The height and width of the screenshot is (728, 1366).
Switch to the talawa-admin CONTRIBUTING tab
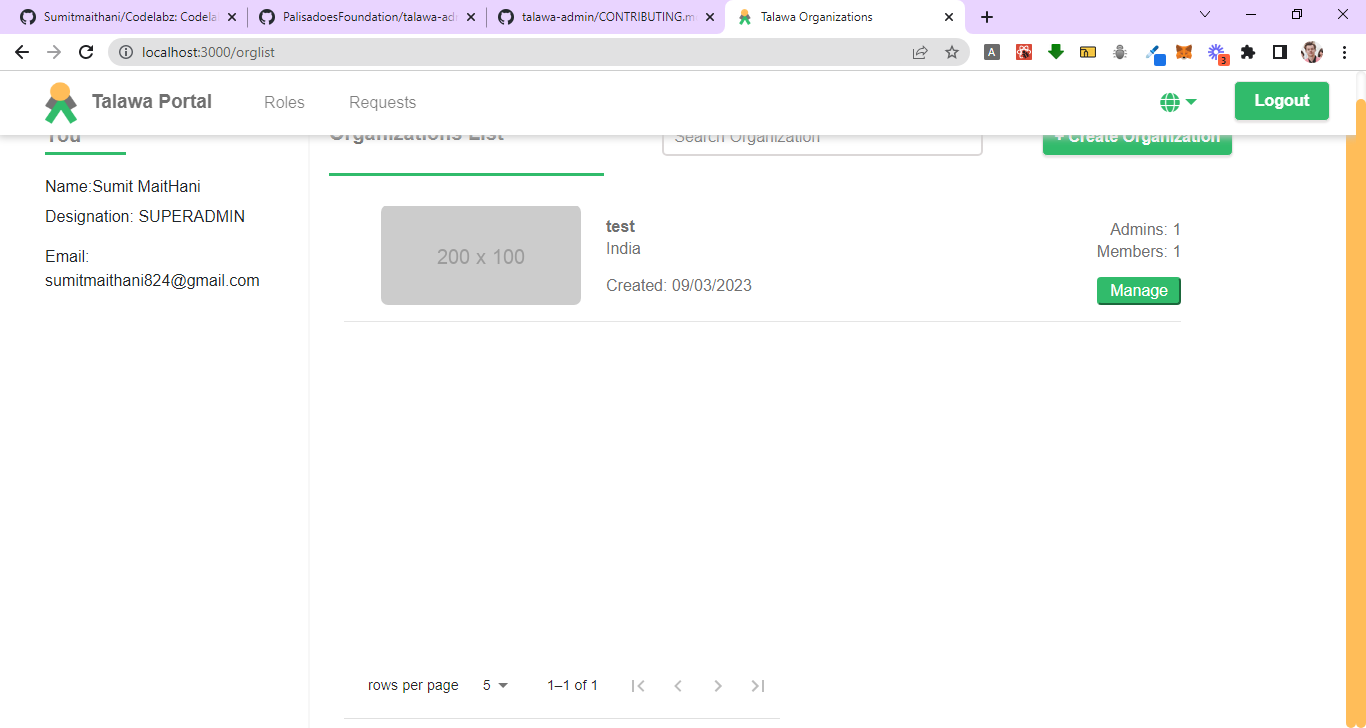click(x=600, y=16)
